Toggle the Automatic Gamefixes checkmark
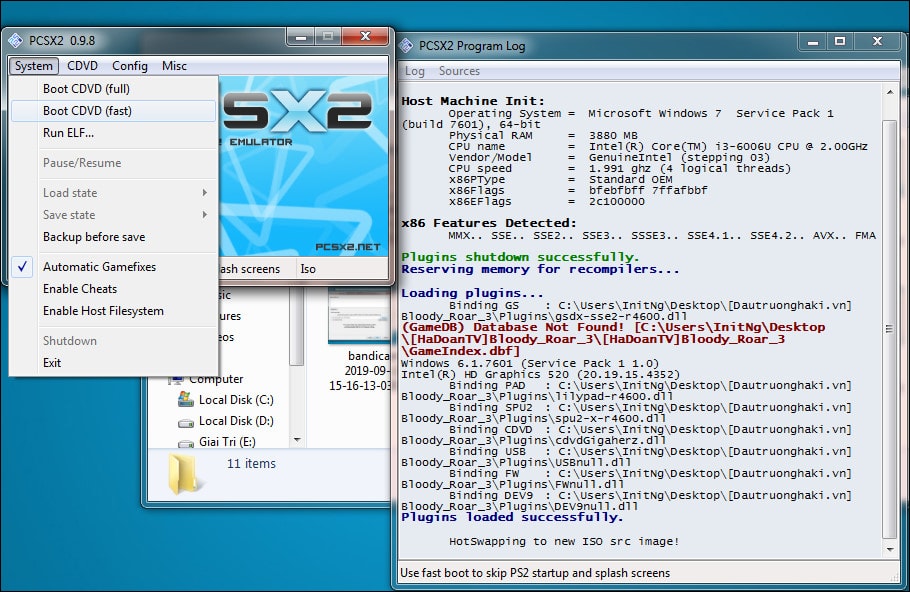Viewport: 910px width, 592px height. coord(22,267)
